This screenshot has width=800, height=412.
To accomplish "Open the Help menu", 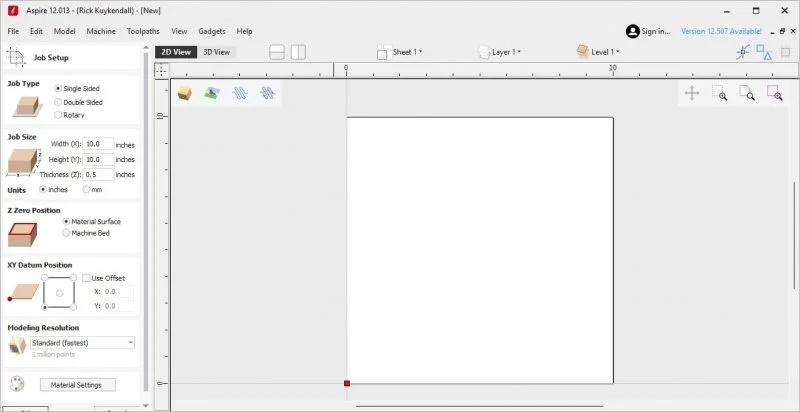I will click(244, 31).
